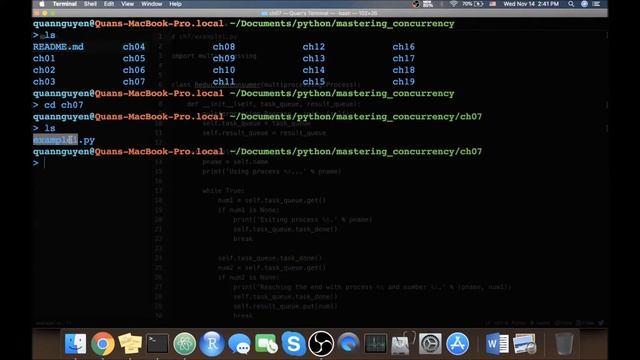Open the Terminal application menu
The image size is (640, 360).
64,4
